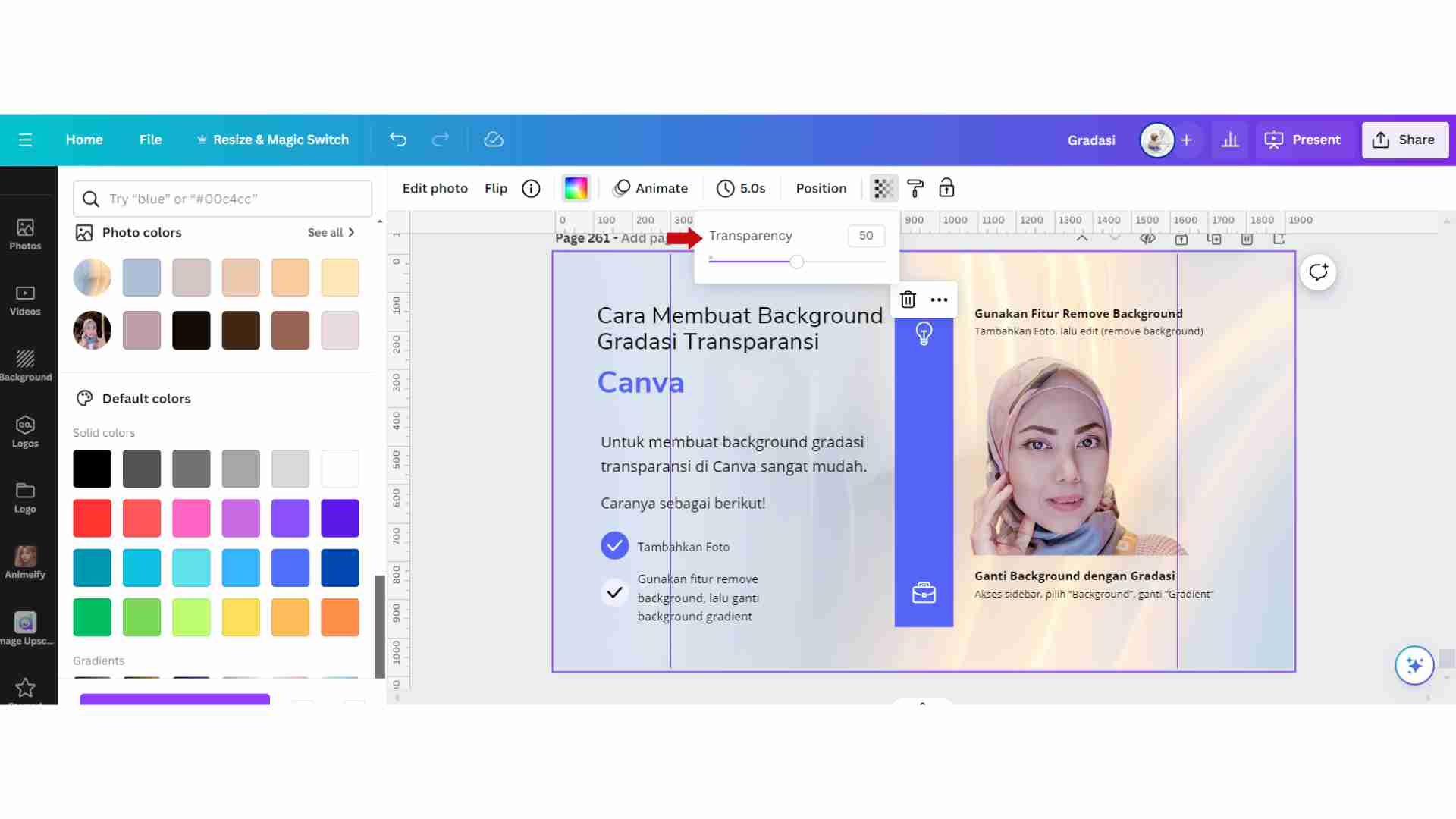
Task: Open the Logo folder in sidebar
Action: point(25,497)
